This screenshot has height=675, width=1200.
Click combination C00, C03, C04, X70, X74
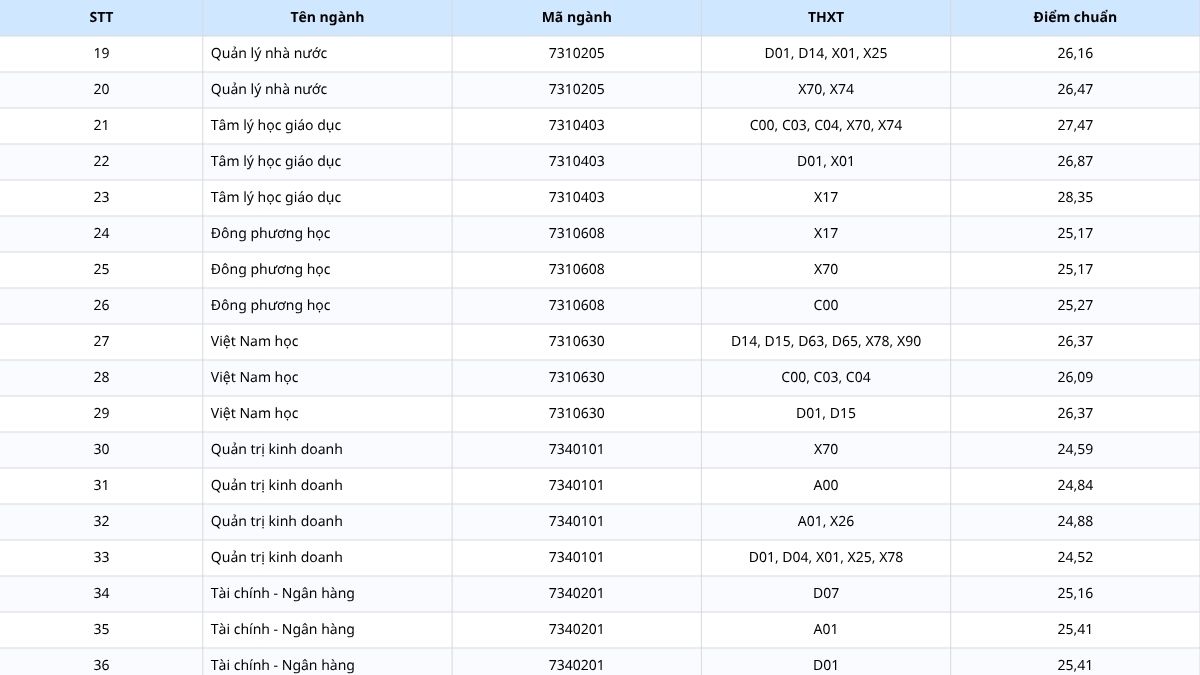tap(825, 125)
